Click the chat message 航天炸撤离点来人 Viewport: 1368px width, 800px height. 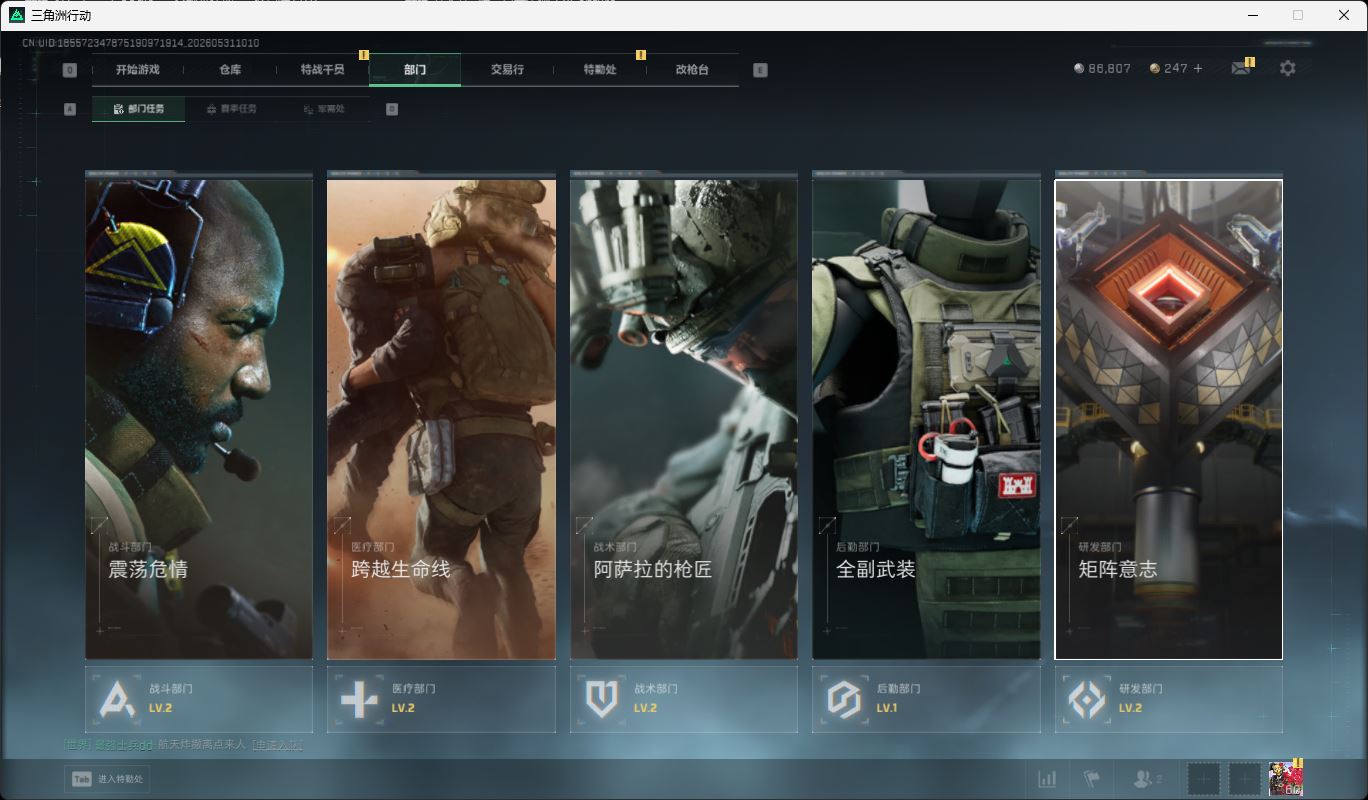pos(202,745)
